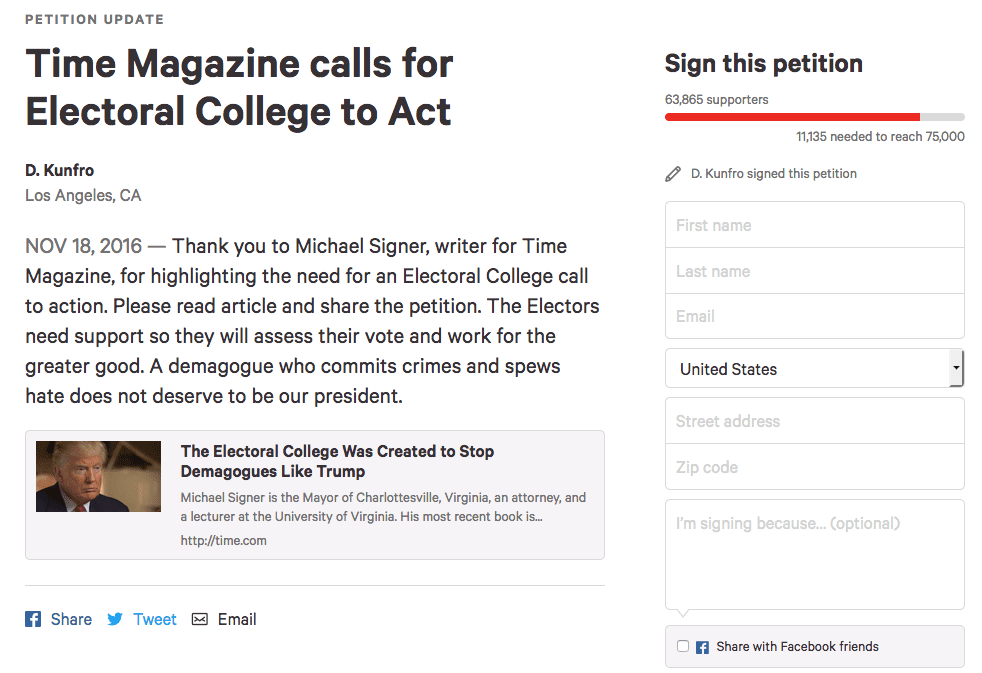Image resolution: width=982 pixels, height=673 pixels.
Task: Click the Twitter bird icon
Action: click(115, 619)
